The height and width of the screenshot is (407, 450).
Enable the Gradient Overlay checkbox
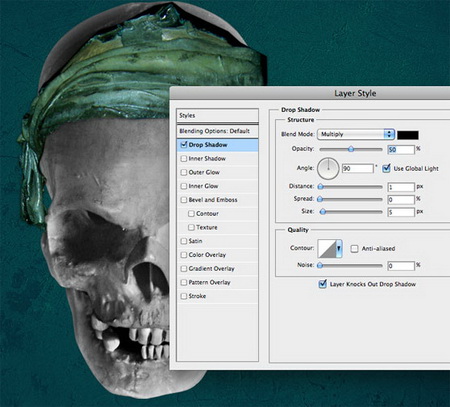pos(183,269)
